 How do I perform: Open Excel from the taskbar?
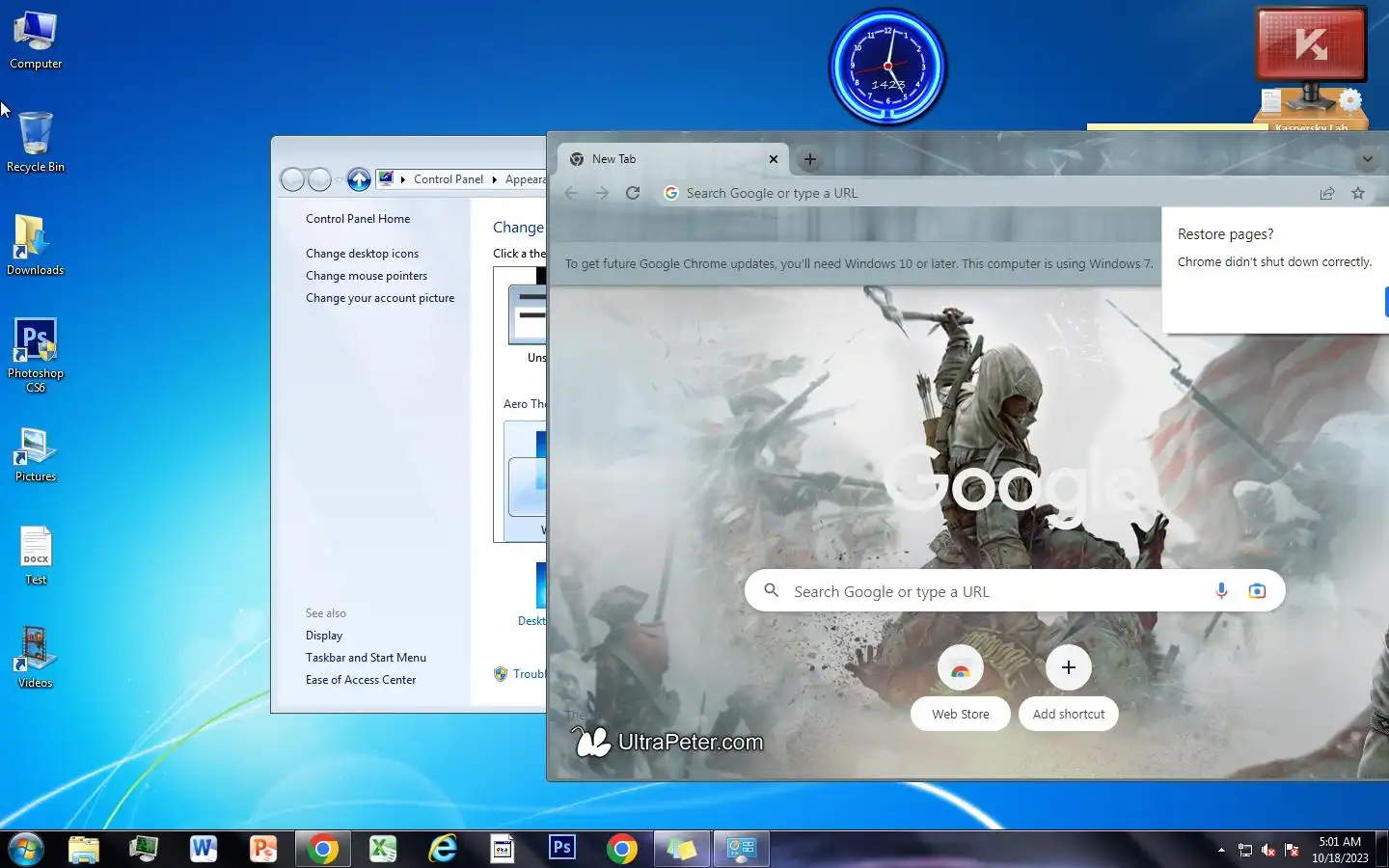click(383, 849)
